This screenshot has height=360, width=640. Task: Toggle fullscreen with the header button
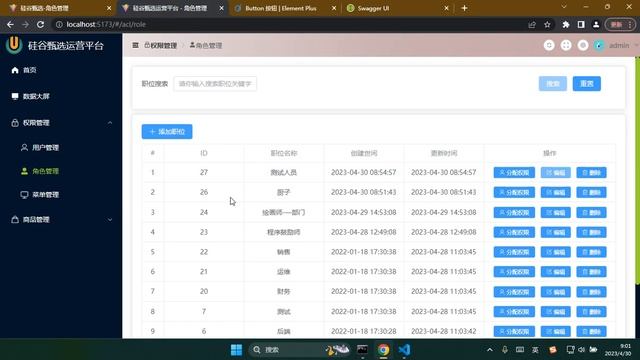(566, 45)
